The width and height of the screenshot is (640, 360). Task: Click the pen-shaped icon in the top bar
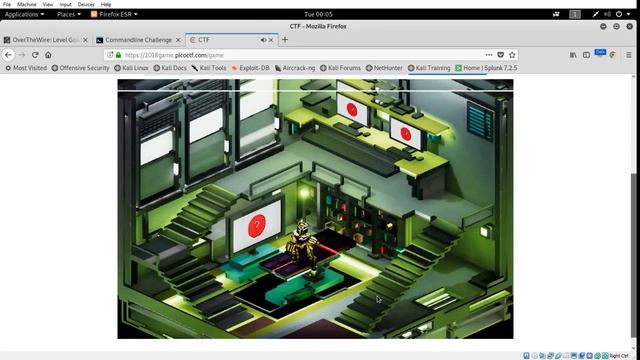click(x=596, y=14)
